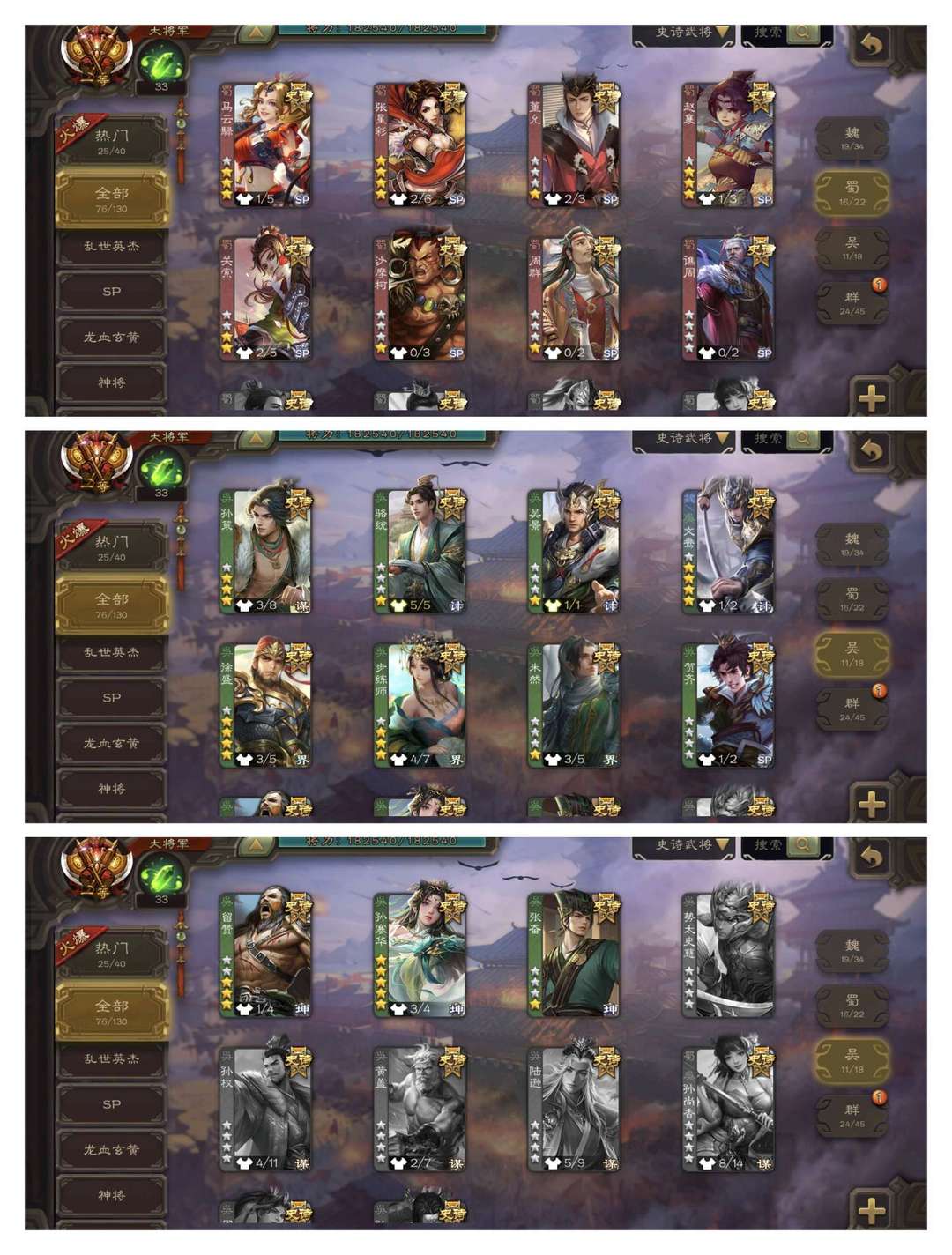Click the search magnifier in the bottom screenshot
The image size is (952, 1255).
pos(802,845)
